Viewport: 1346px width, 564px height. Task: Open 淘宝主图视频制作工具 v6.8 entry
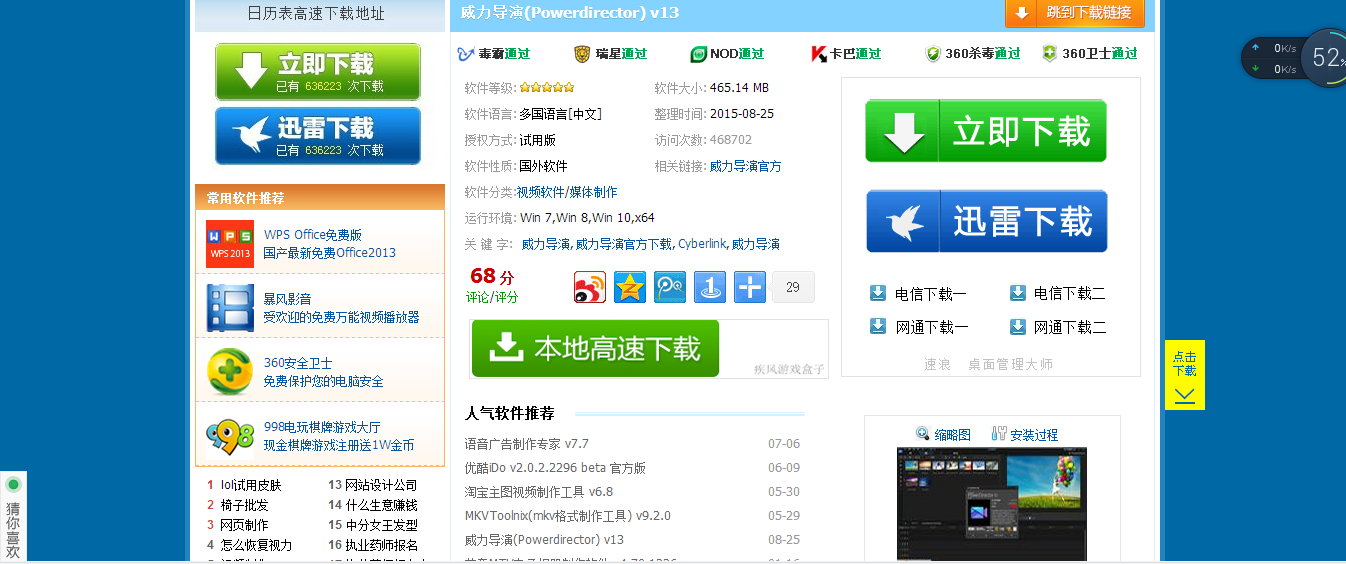coord(539,492)
